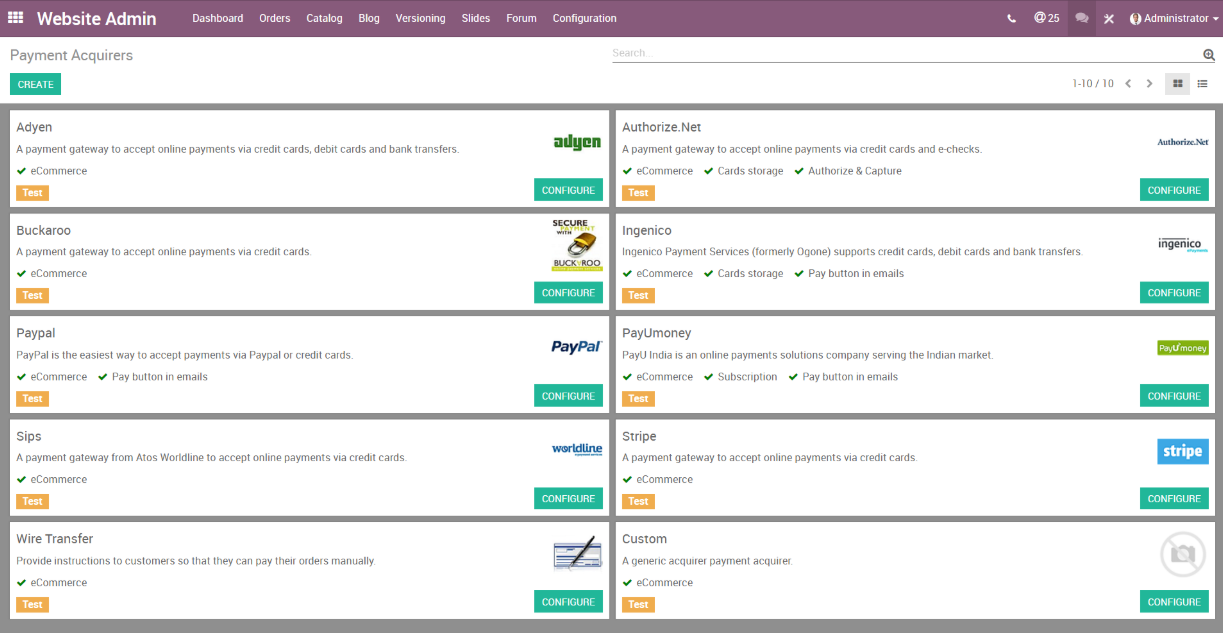This screenshot has width=1223, height=633.
Task: Switch to list view
Action: [1202, 84]
